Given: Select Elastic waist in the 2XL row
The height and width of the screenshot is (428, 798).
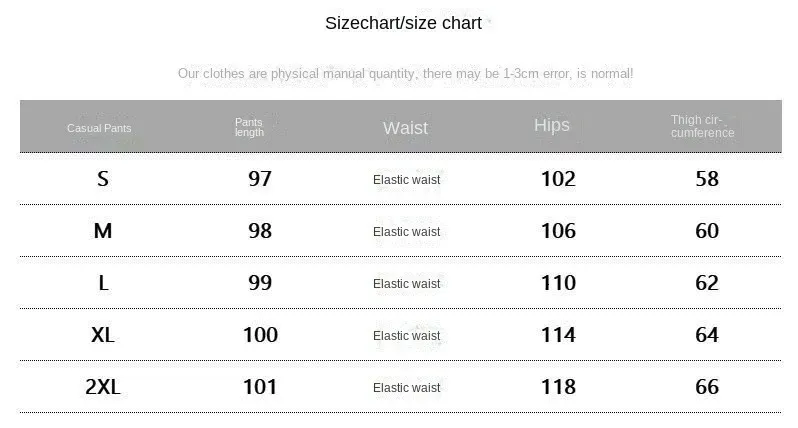Looking at the screenshot, I should tap(406, 388).
